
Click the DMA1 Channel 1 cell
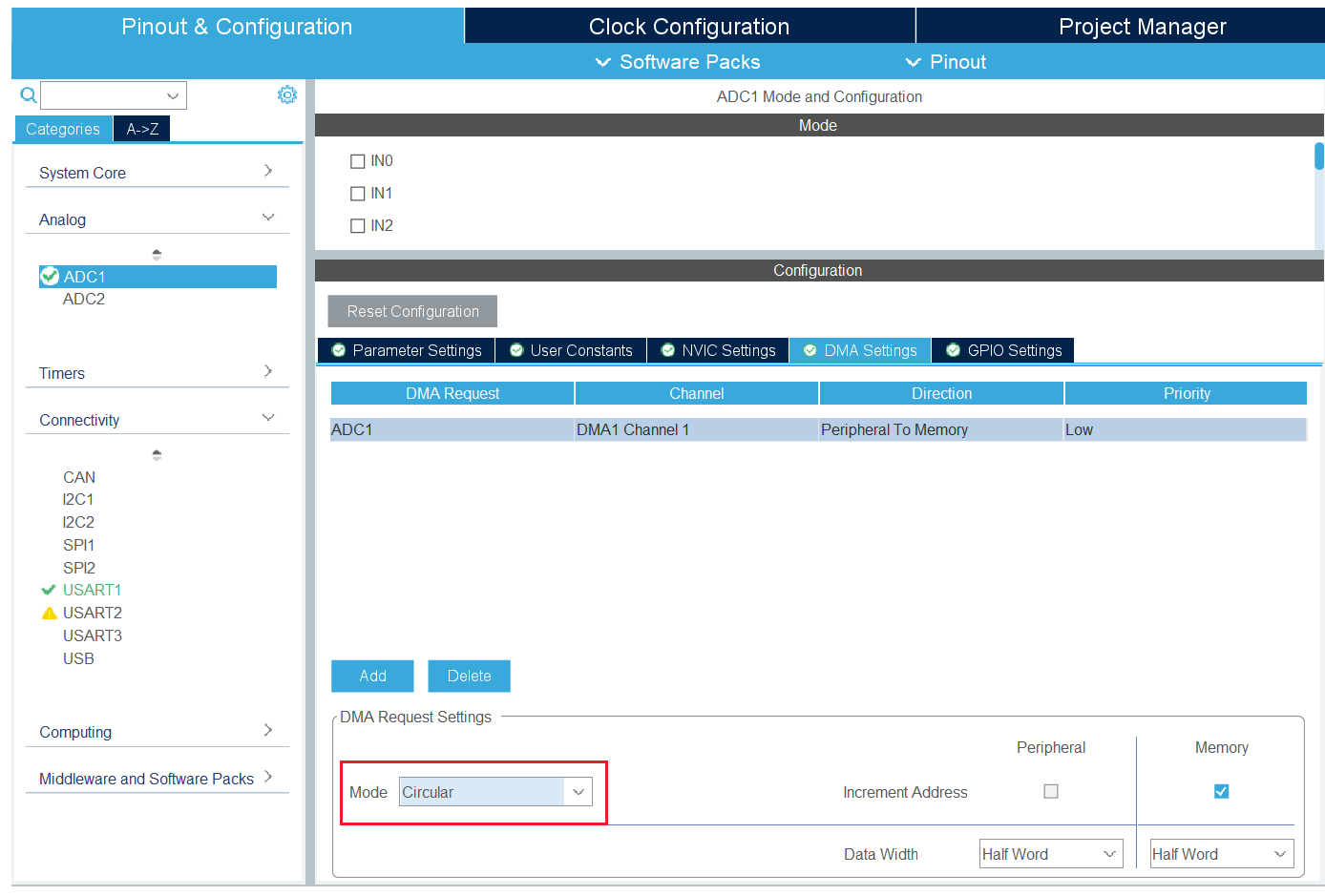click(x=697, y=429)
